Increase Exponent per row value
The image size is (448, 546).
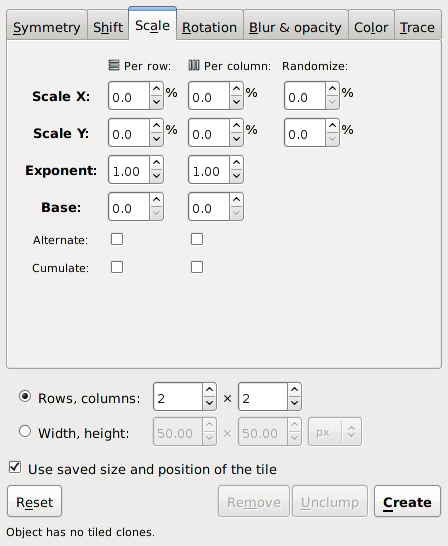click(x=157, y=163)
